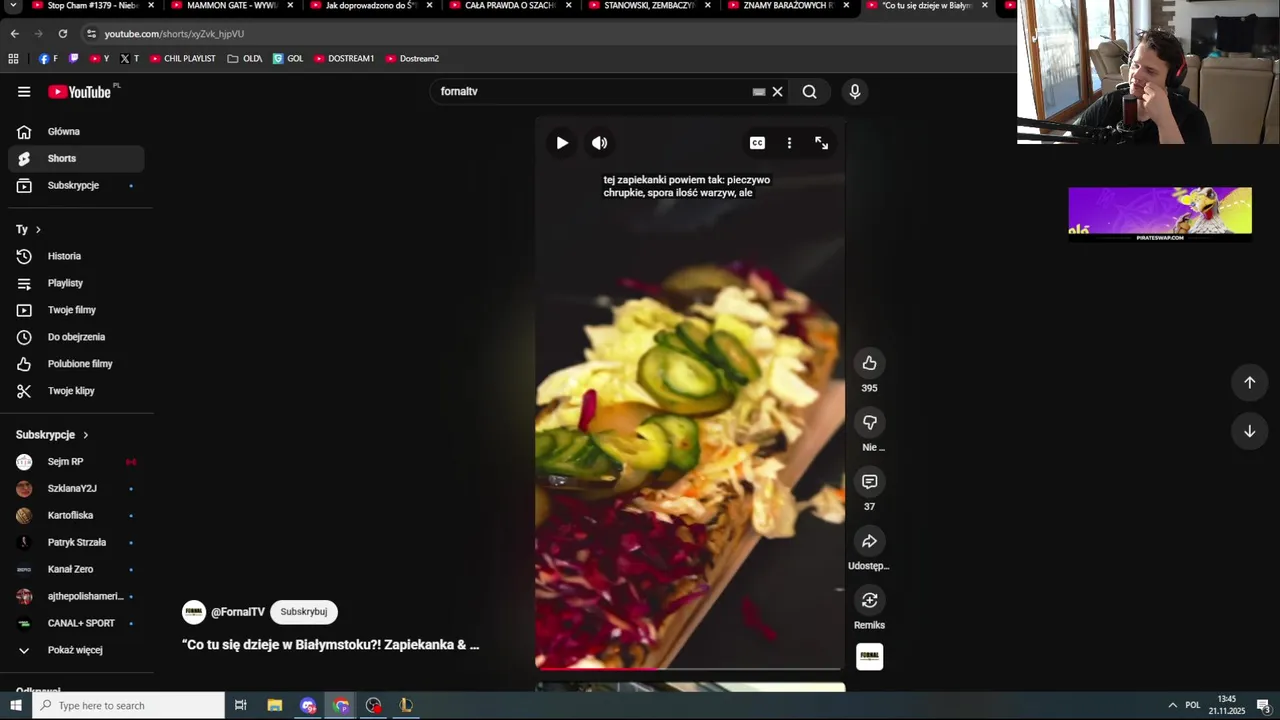The height and width of the screenshot is (720, 1280).
Task: Go back with browser back arrow
Action: pos(14,33)
